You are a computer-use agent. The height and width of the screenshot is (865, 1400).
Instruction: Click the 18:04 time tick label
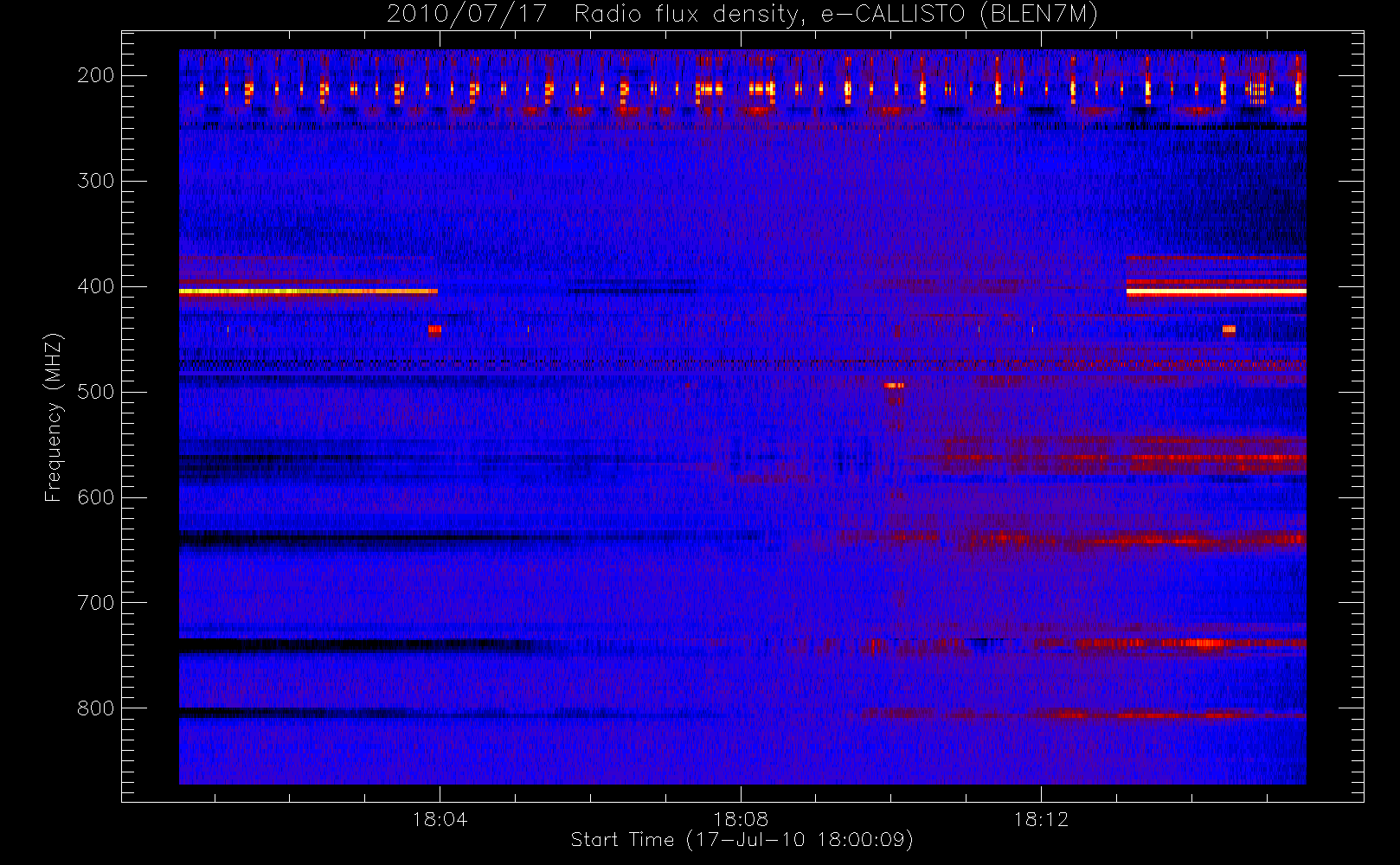coord(440,819)
